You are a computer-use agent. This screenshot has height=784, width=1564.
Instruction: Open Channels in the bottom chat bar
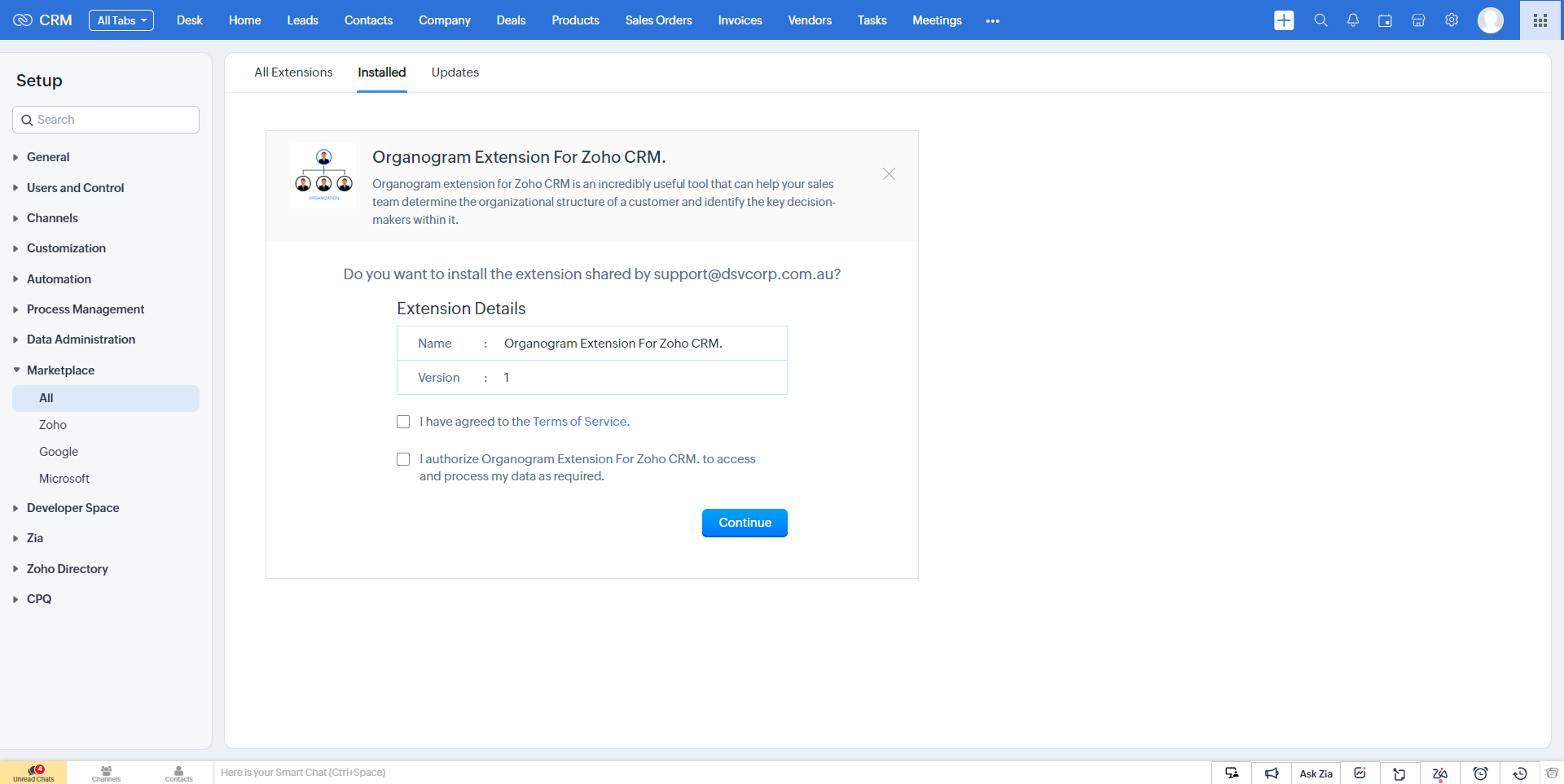pyautogui.click(x=106, y=773)
